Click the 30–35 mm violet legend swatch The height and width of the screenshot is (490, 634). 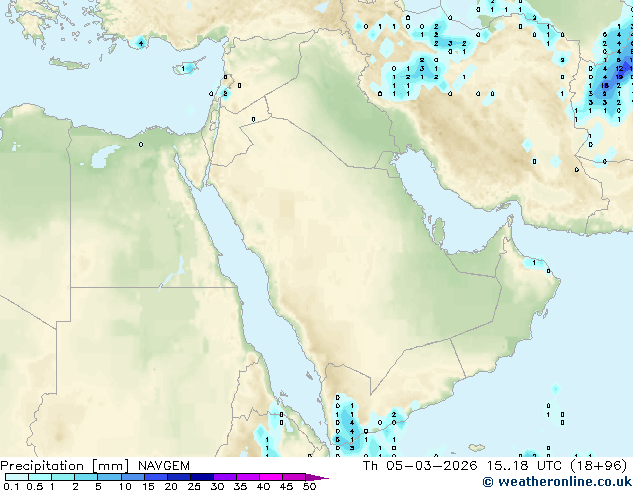coord(225,477)
